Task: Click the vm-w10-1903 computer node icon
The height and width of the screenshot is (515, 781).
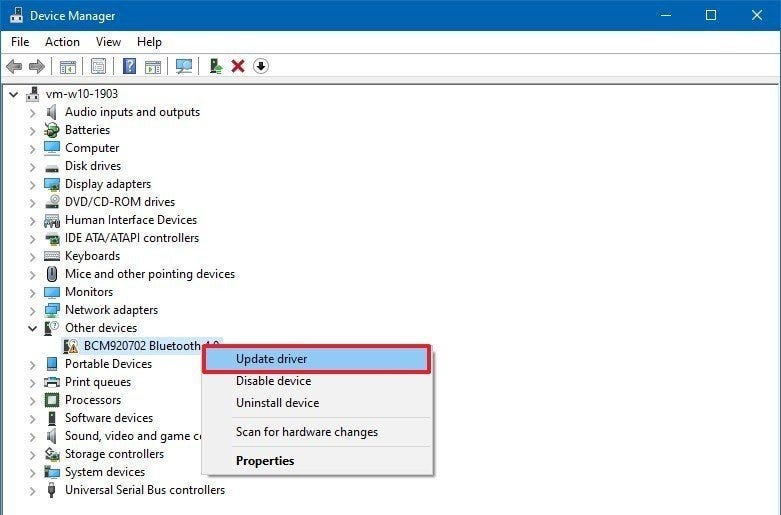Action: (x=33, y=94)
